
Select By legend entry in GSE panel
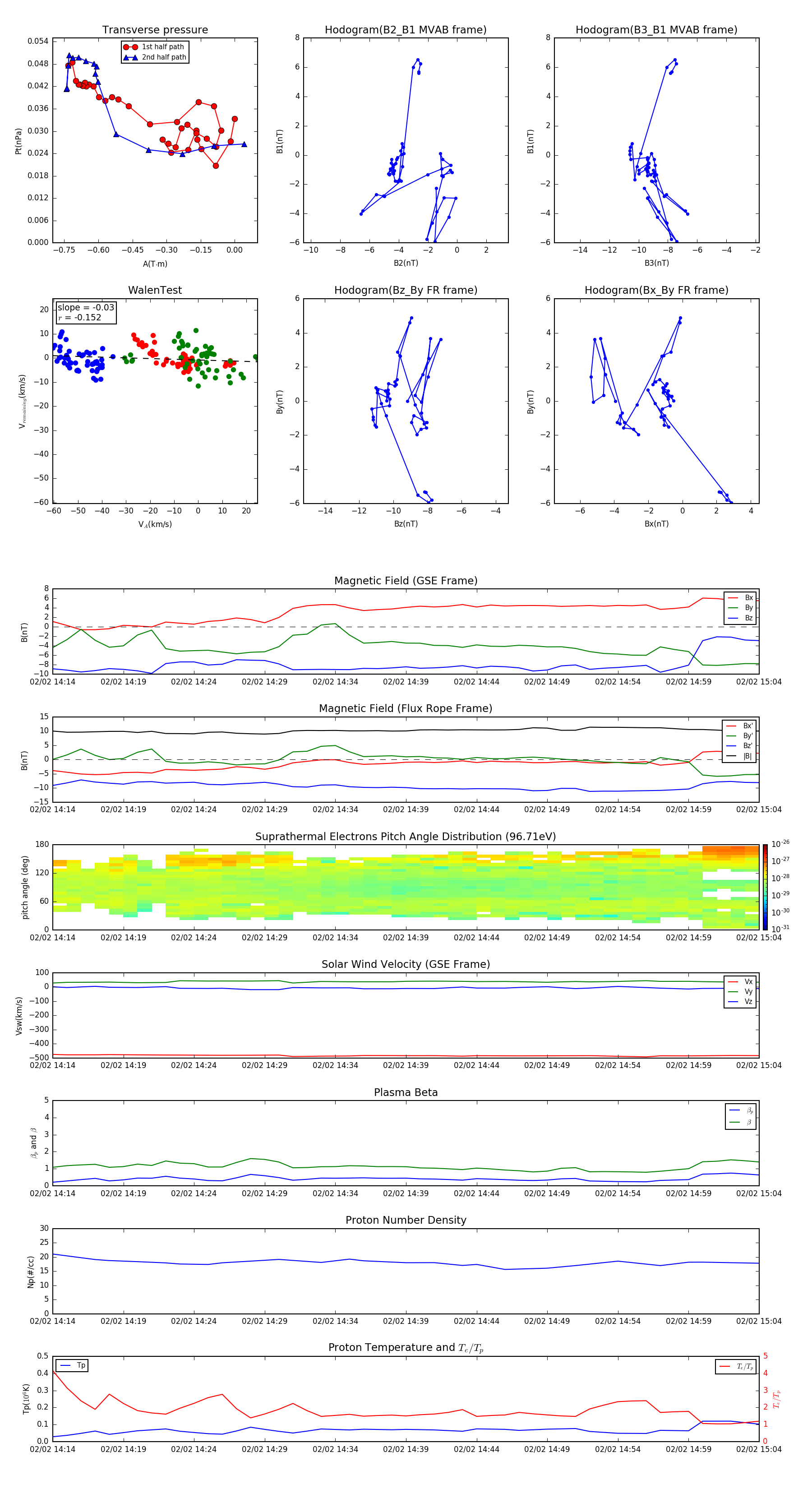click(741, 607)
